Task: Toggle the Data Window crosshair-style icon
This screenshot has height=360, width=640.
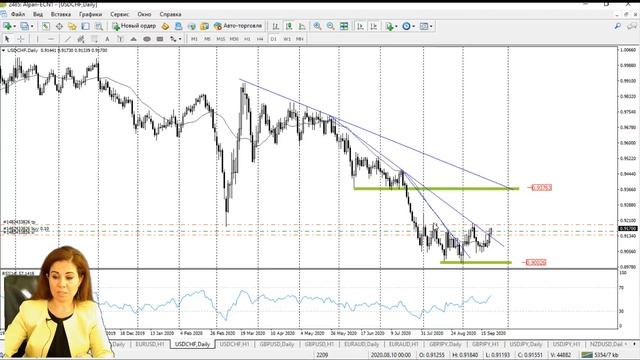Action: 59,26
